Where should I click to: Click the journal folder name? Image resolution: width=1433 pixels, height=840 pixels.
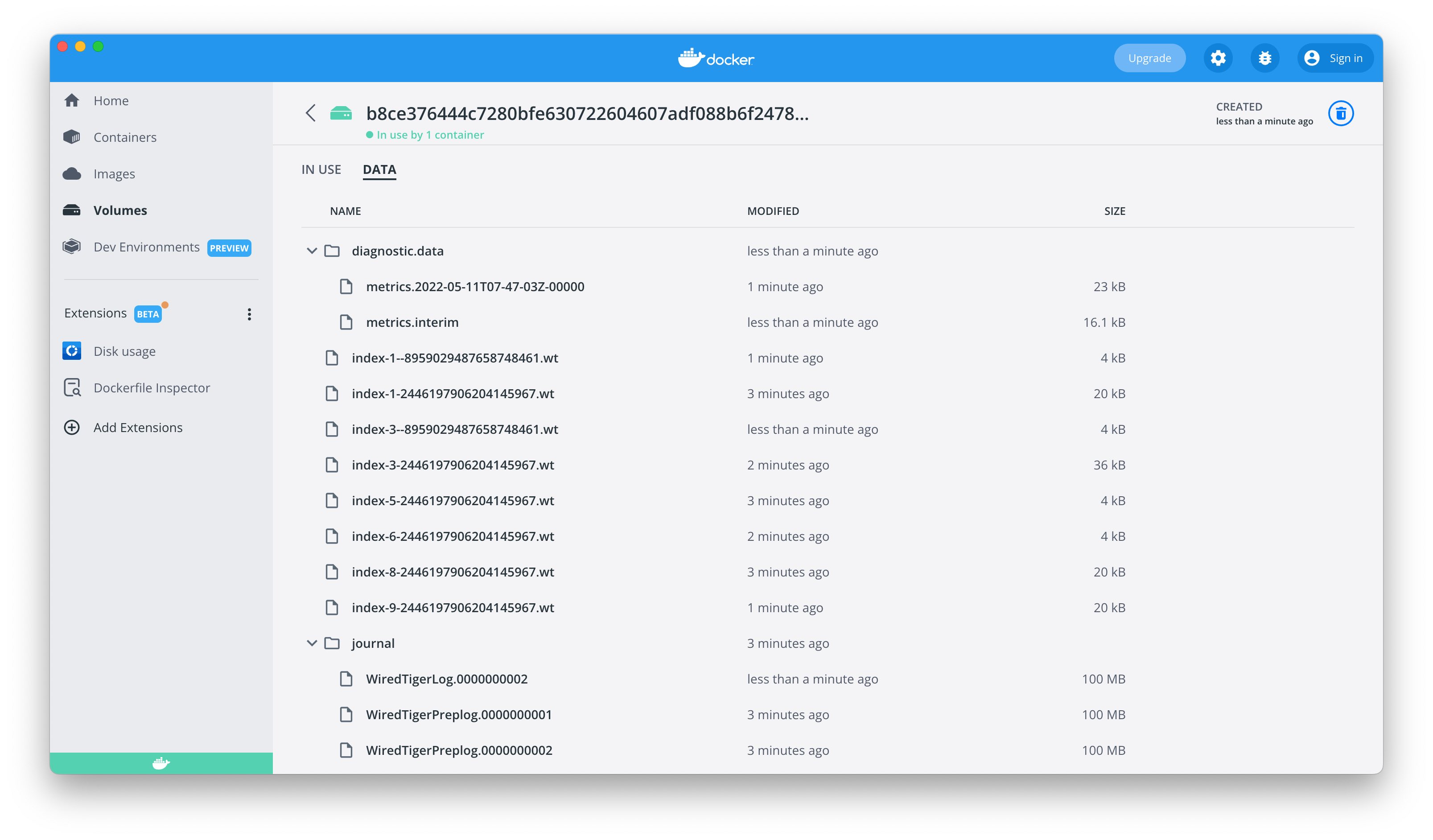(373, 643)
